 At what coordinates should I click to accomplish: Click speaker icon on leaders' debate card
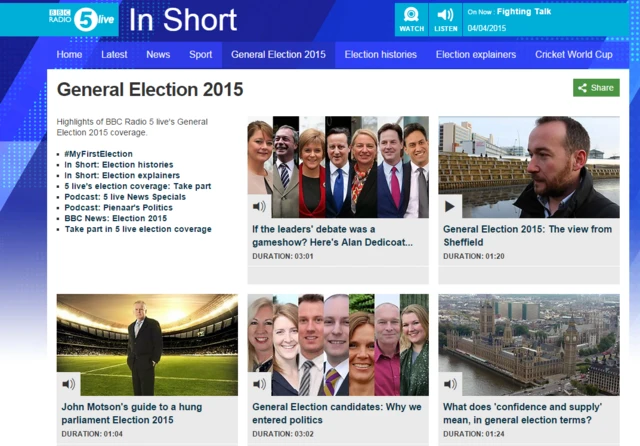click(259, 206)
